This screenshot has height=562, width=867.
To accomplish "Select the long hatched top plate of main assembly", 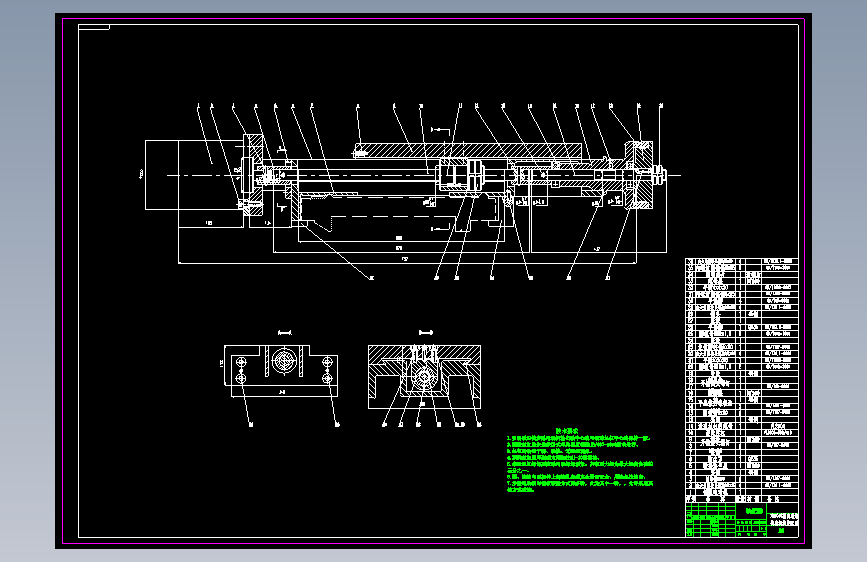I will click(x=468, y=150).
